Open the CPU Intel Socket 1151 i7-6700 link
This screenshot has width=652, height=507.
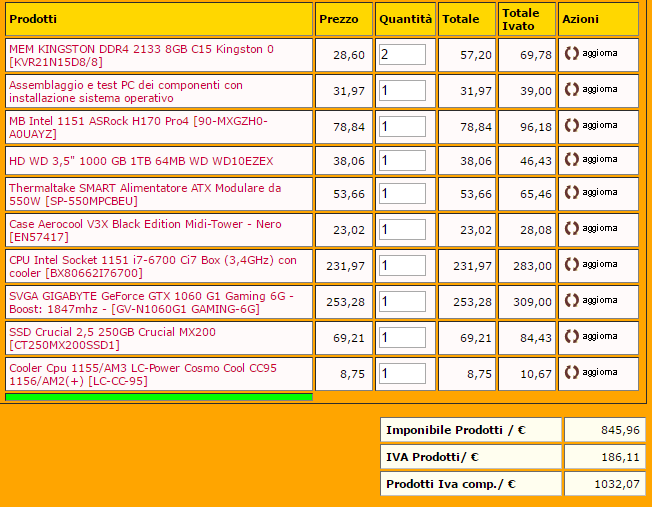pos(153,266)
